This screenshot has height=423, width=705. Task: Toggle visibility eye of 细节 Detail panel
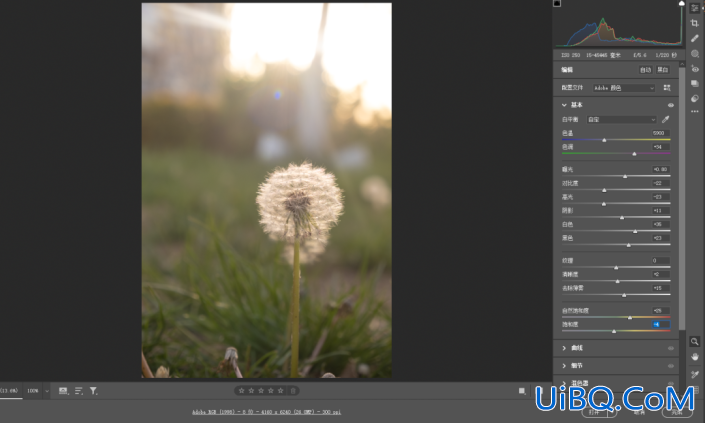pos(671,366)
